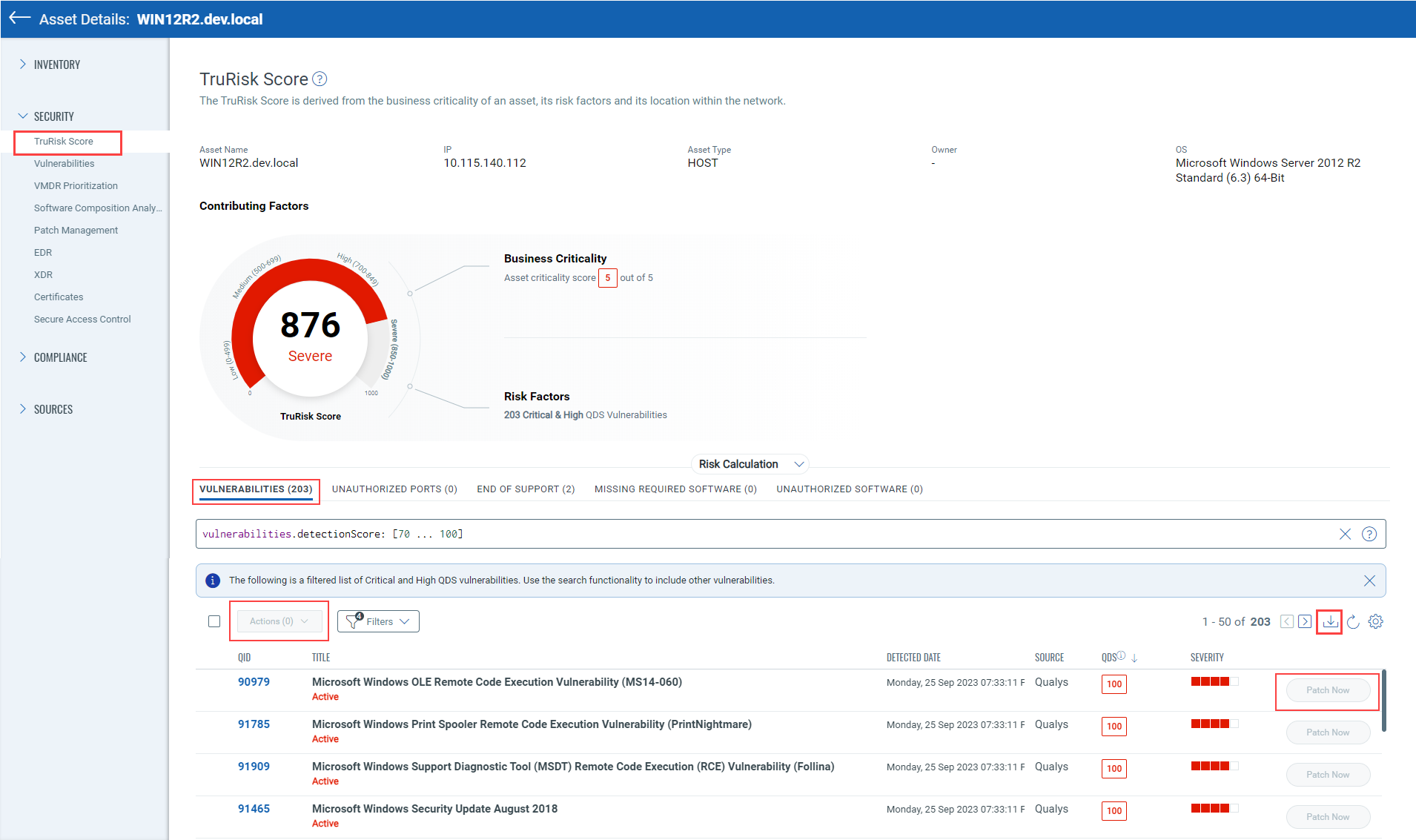The height and width of the screenshot is (840, 1416).
Task: Click IP address 10.115.140.112
Action: tap(485, 163)
